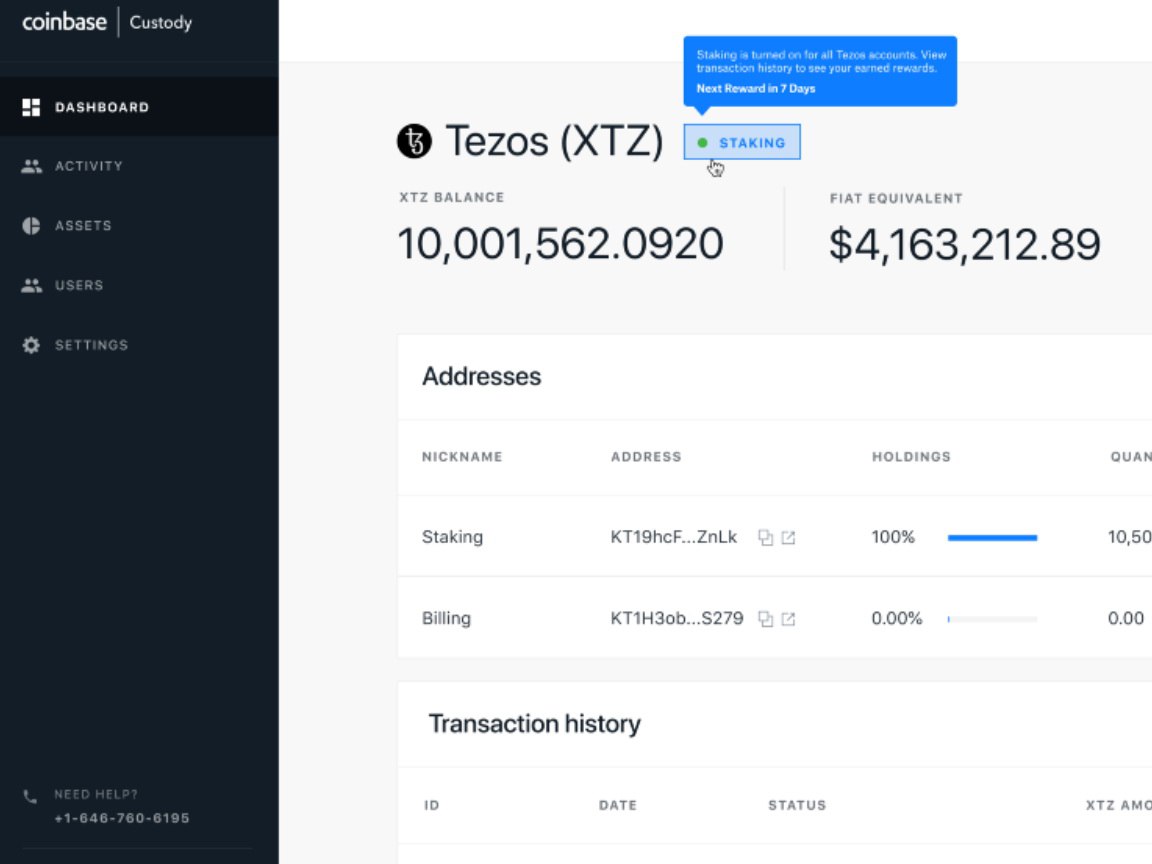Viewport: 1152px width, 864px height.
Task: Click the Transaction history heading
Action: (535, 724)
